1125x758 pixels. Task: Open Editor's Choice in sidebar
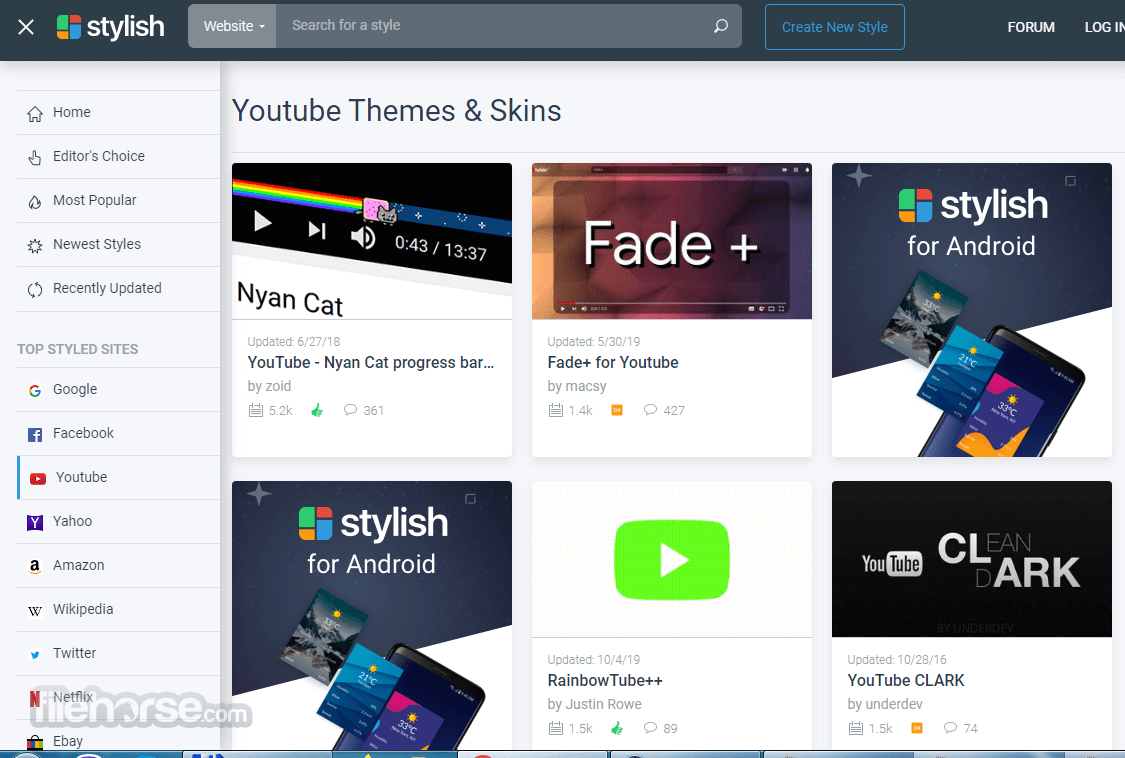[x=118, y=156]
